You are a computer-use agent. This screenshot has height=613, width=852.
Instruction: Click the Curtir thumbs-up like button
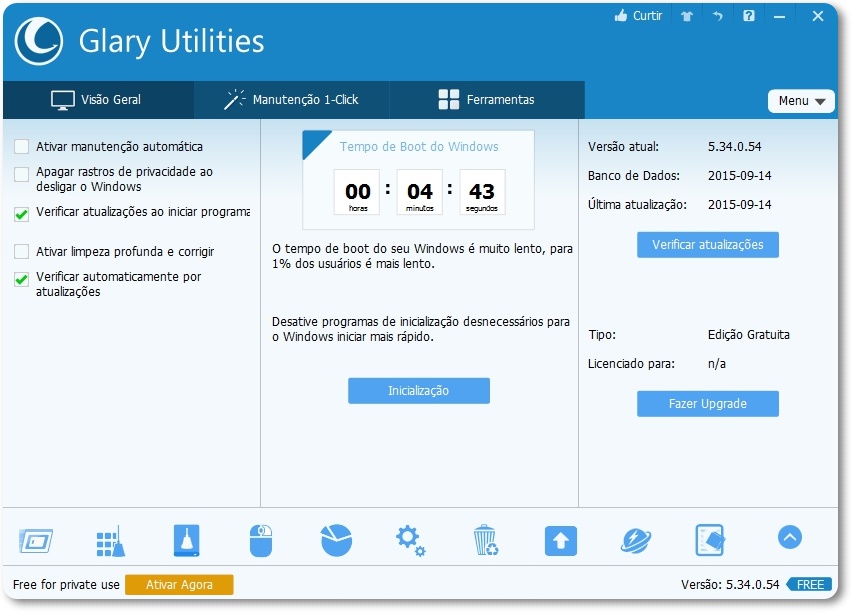(x=638, y=16)
